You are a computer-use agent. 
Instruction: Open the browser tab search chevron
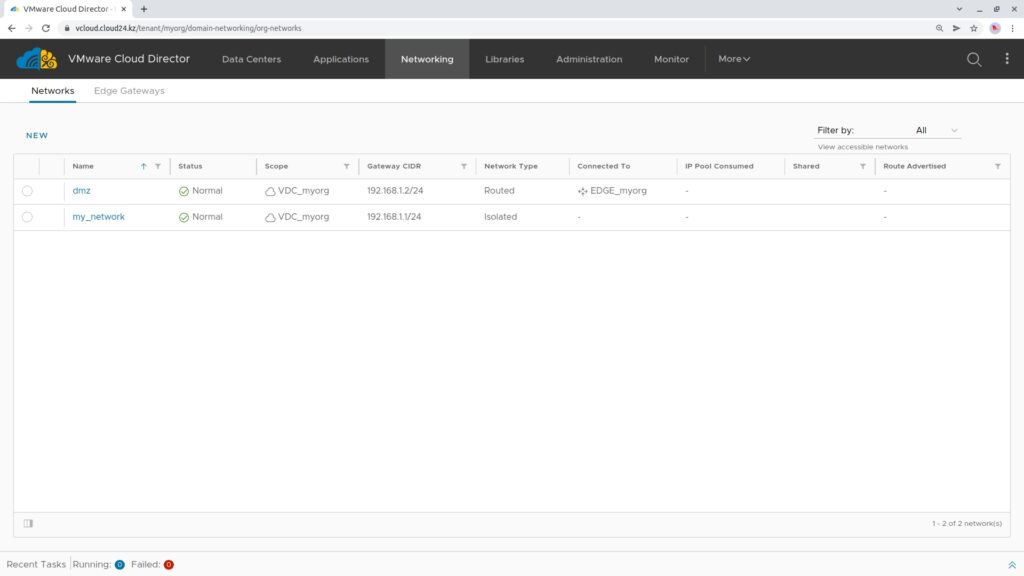pyautogui.click(x=959, y=9)
